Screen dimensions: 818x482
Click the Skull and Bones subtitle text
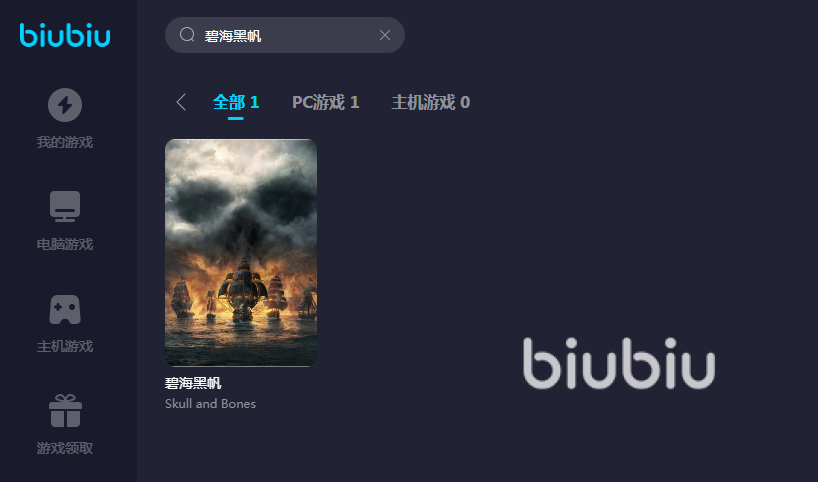[210, 404]
